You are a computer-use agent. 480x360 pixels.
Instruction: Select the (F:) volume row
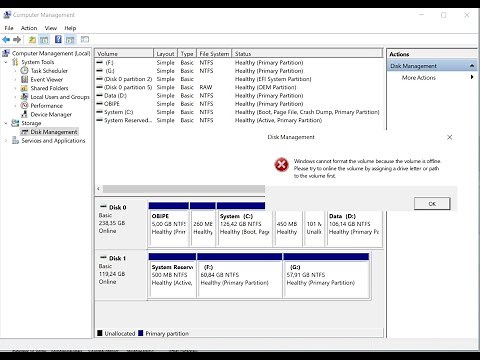[x=239, y=63]
